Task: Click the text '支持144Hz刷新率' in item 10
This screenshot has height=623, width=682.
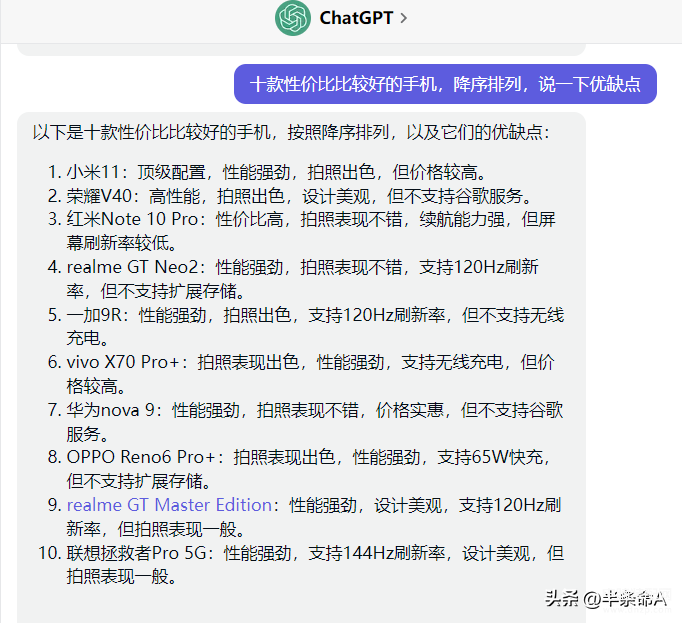Action: click(x=377, y=553)
